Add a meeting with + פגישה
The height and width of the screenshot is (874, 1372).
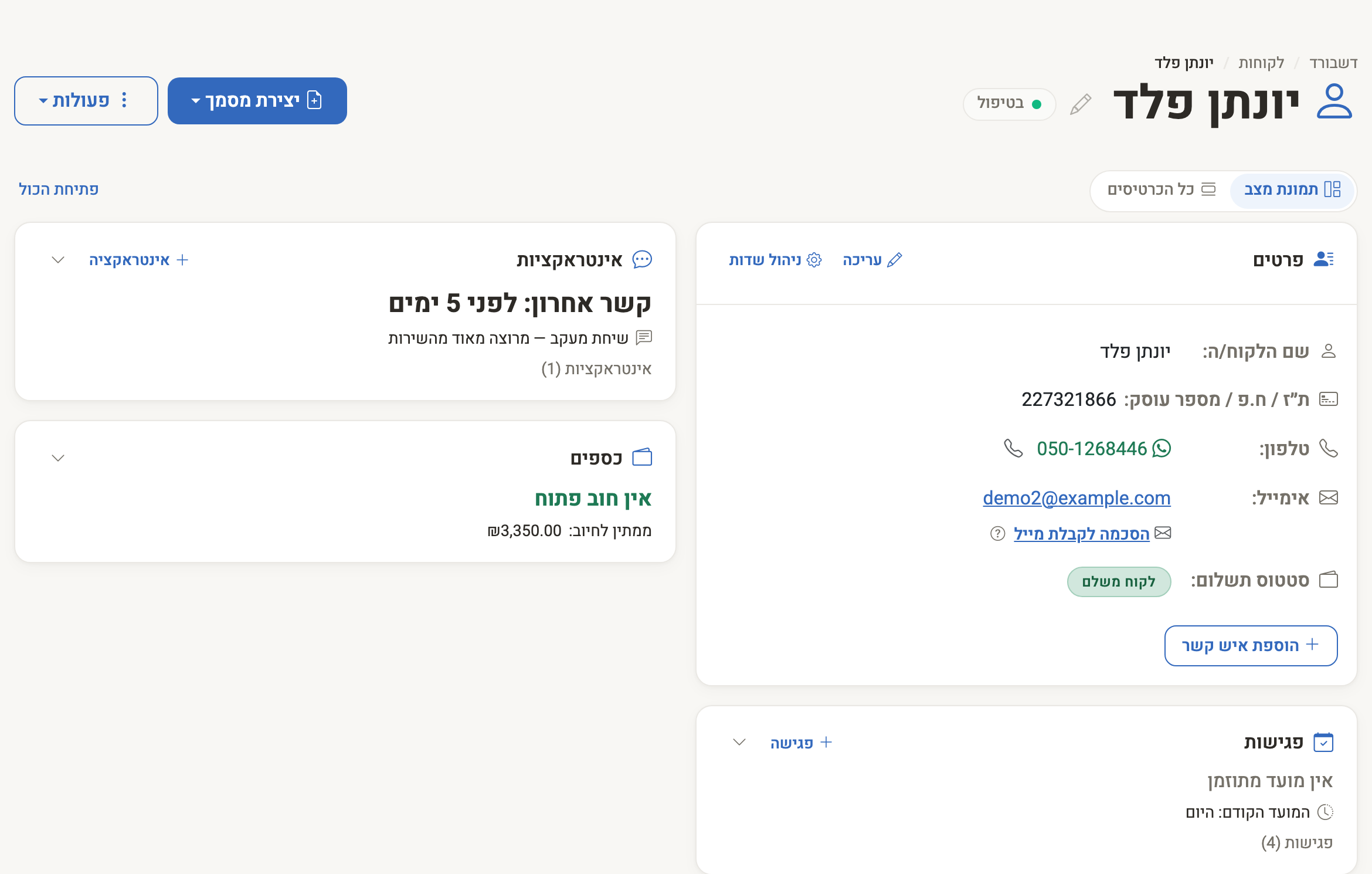(x=801, y=743)
